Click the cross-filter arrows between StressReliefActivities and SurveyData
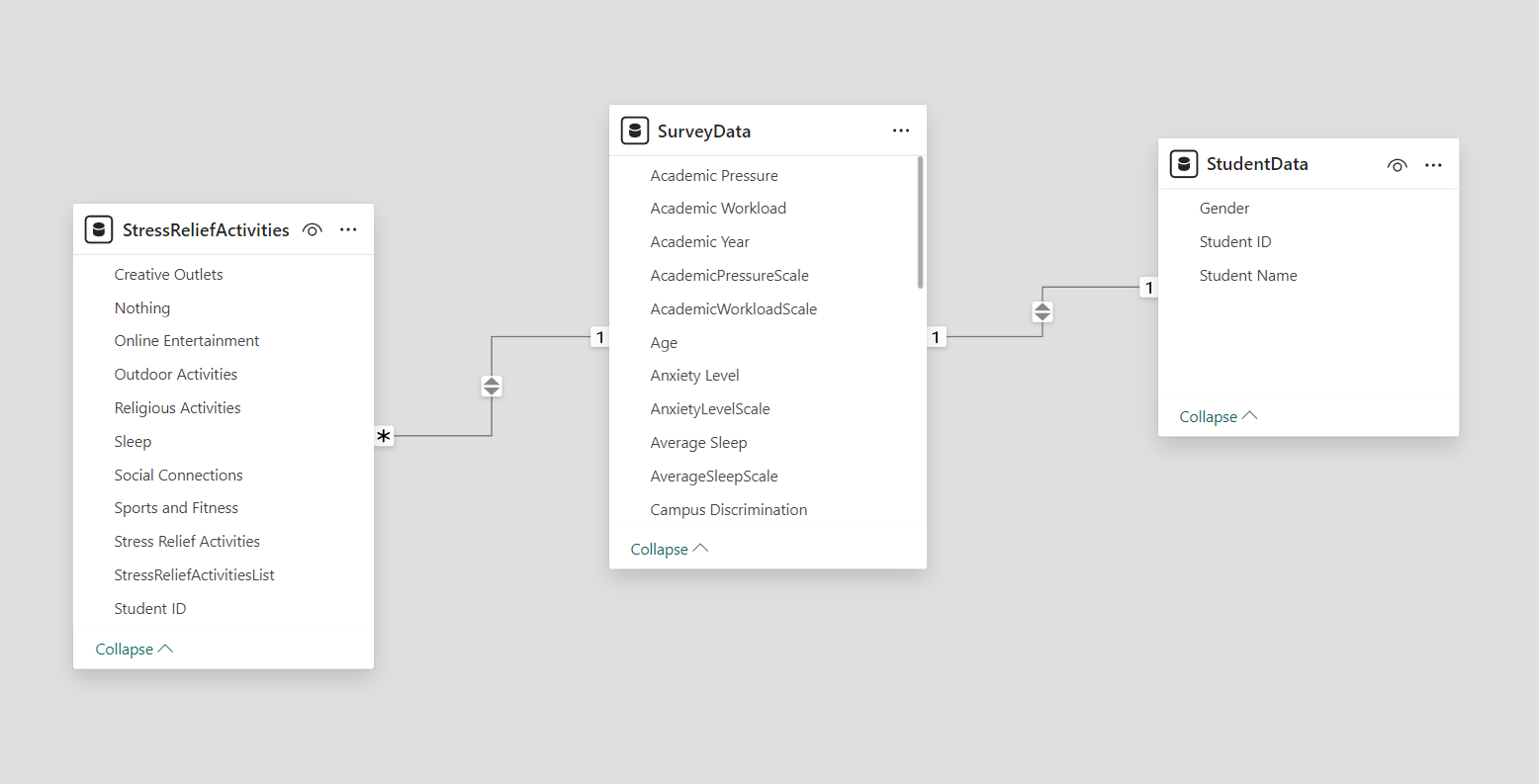This screenshot has height=784, width=1539. [492, 386]
